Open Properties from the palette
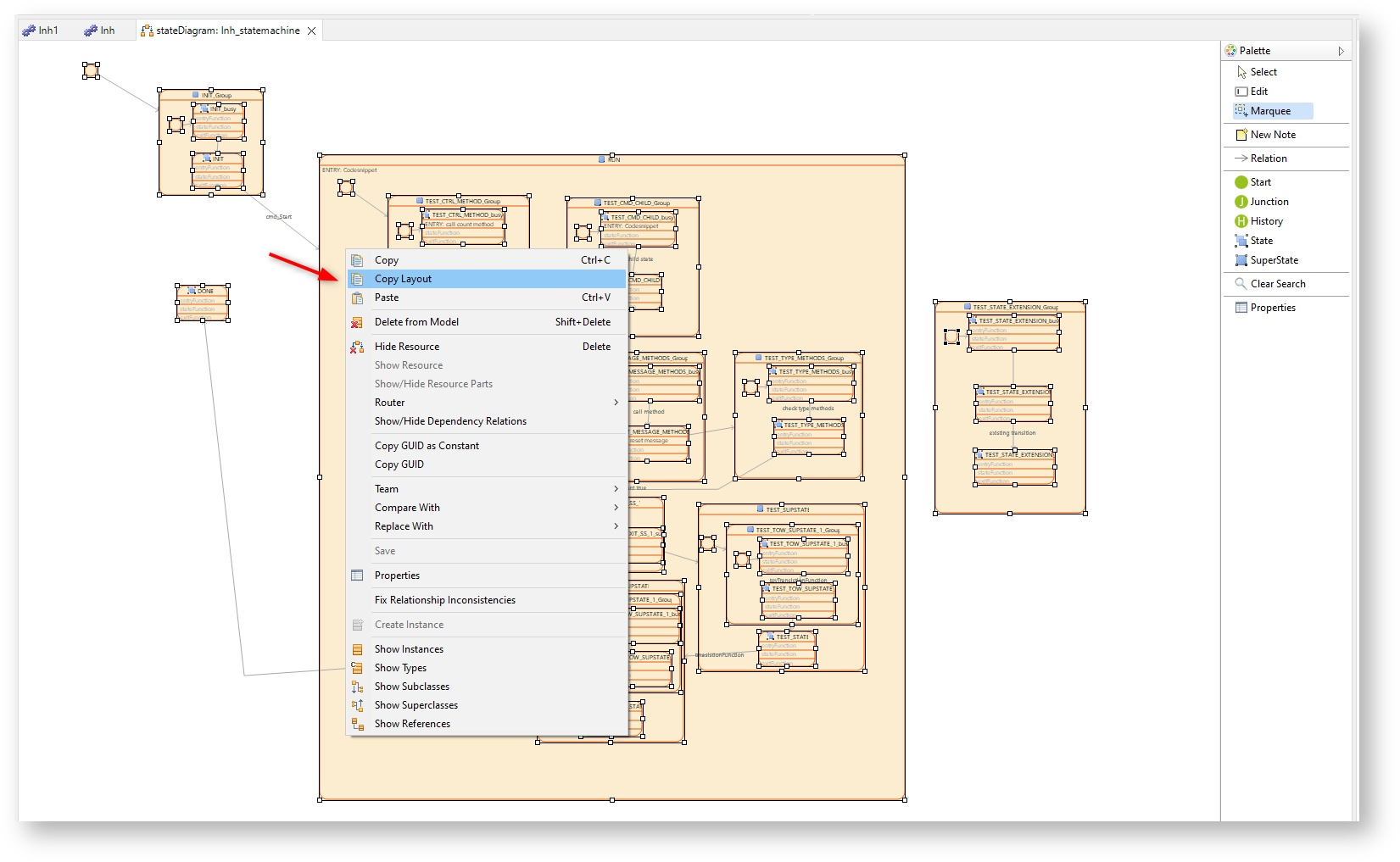 [1272, 308]
